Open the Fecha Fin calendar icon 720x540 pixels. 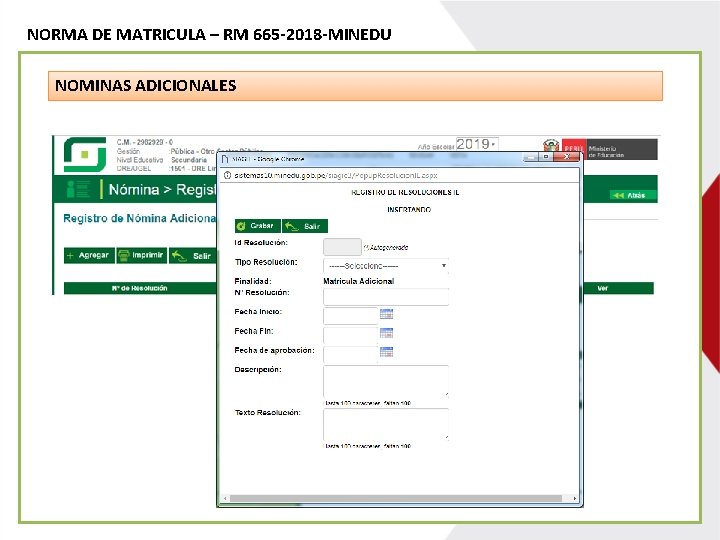click(386, 333)
